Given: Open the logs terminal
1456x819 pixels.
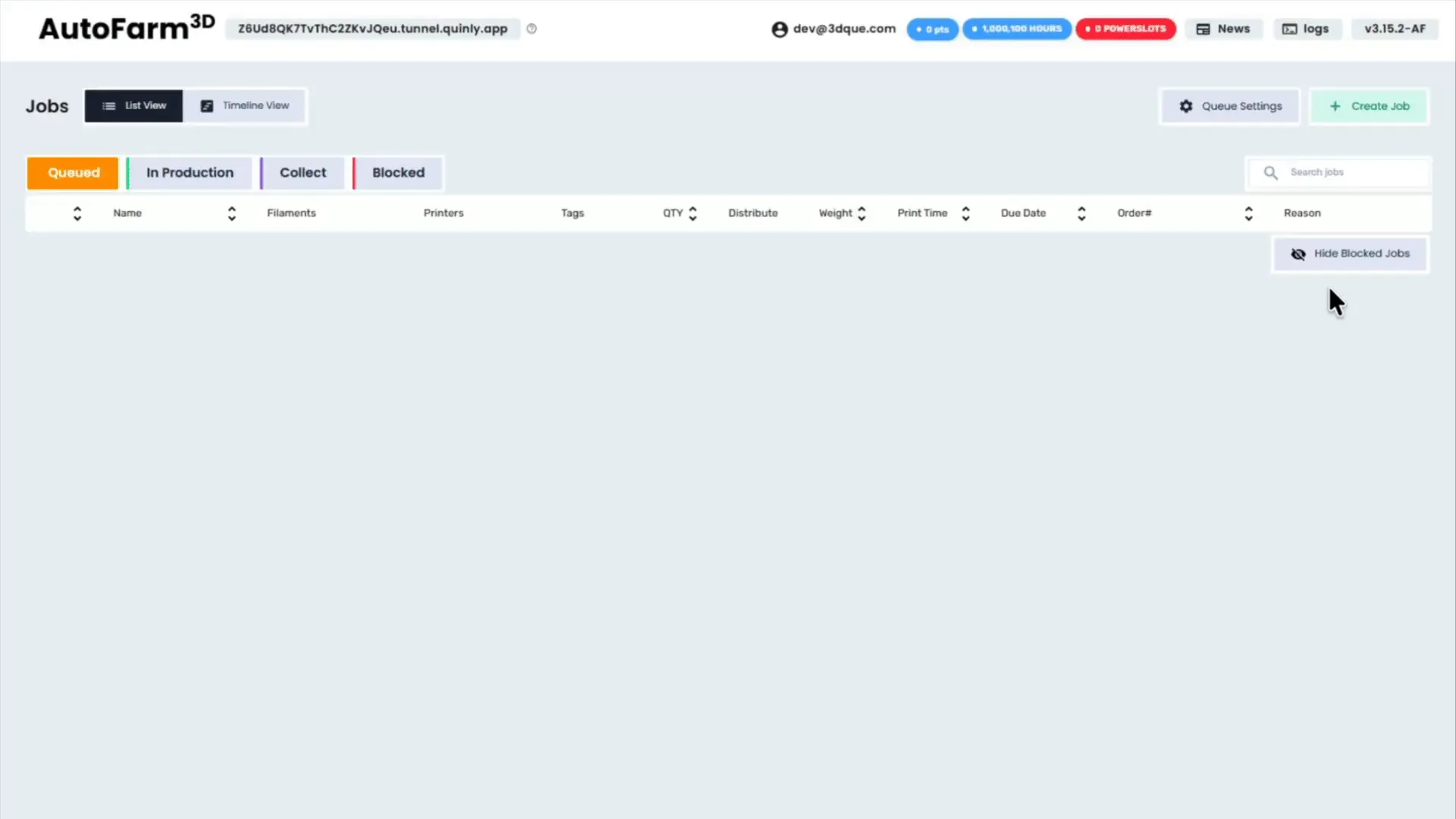Looking at the screenshot, I should point(1305,29).
